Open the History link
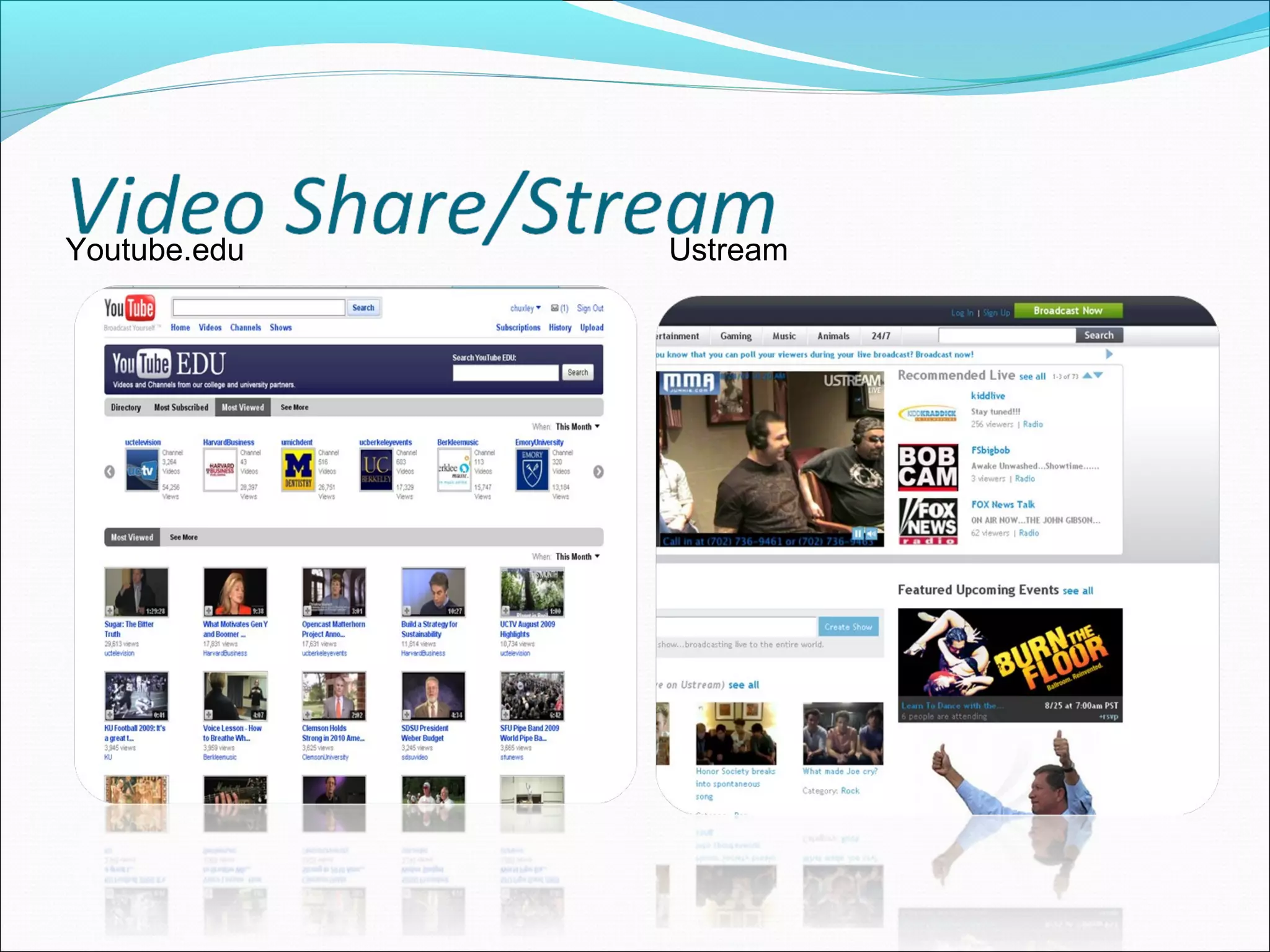The width and height of the screenshot is (1270, 952). [x=560, y=327]
